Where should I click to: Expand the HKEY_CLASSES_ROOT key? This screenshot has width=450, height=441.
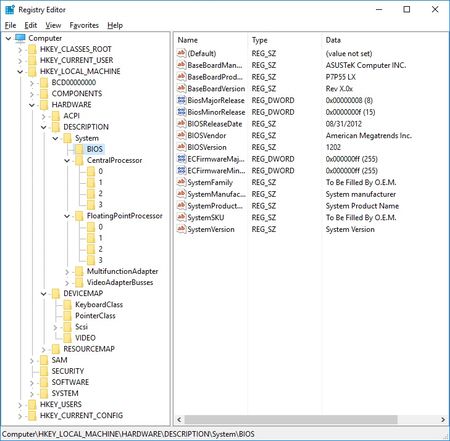(x=20, y=50)
